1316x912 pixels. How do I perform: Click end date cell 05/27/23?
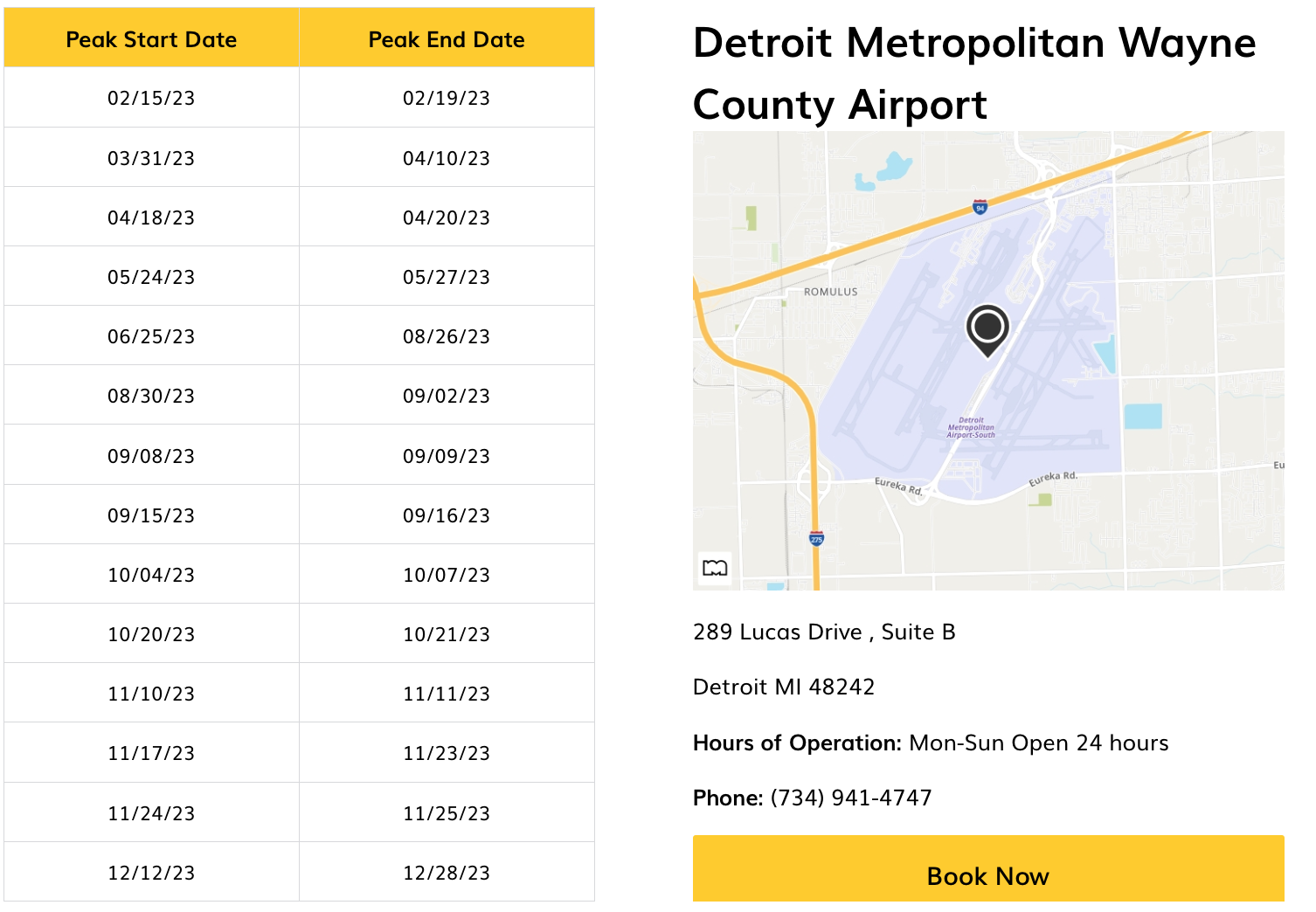(447, 276)
